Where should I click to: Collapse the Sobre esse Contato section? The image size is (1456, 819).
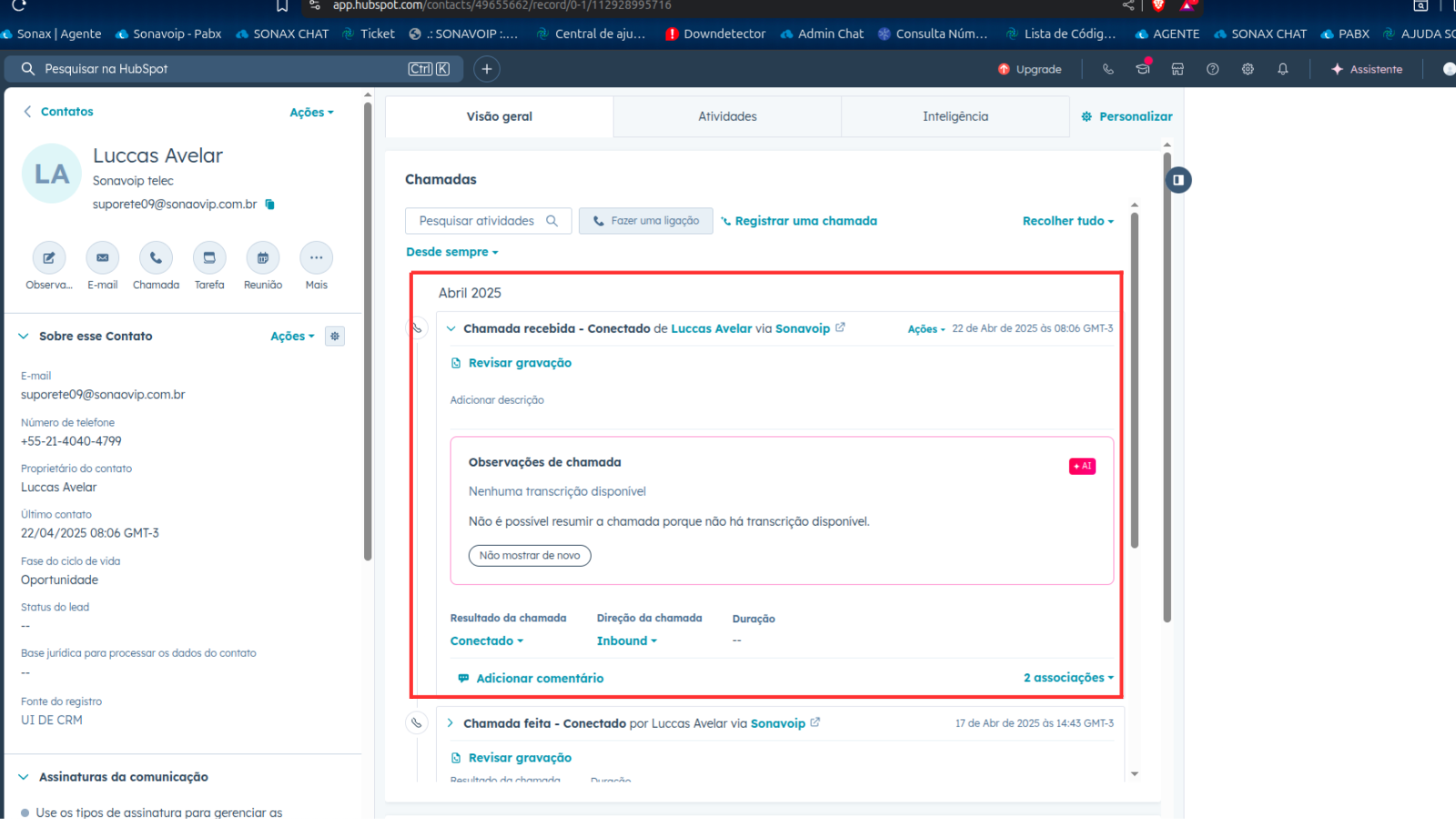tap(24, 337)
